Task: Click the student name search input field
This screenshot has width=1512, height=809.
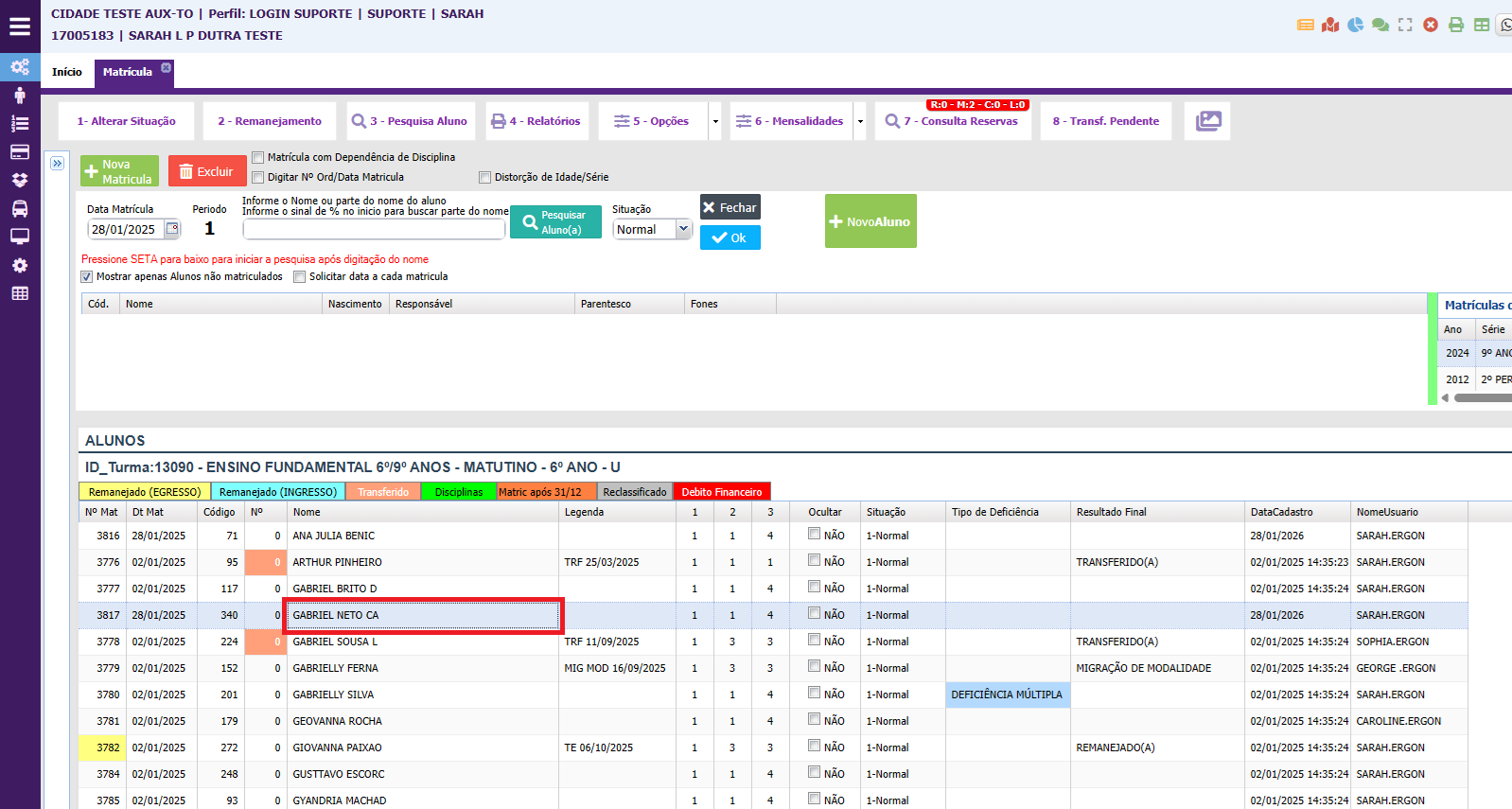Action: click(x=374, y=230)
